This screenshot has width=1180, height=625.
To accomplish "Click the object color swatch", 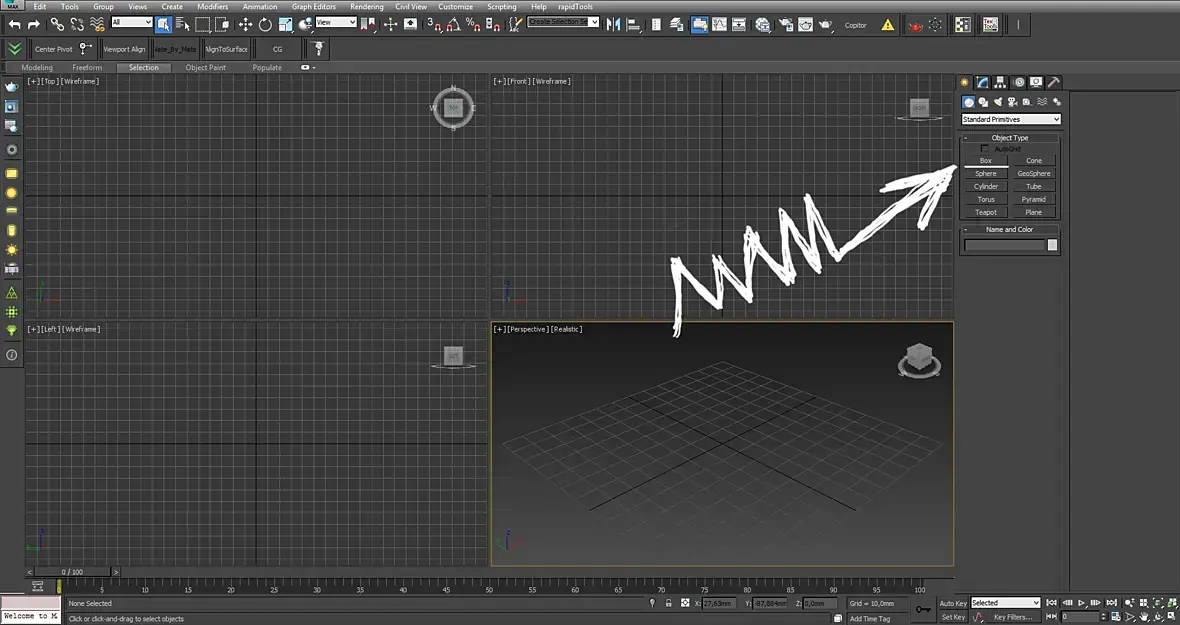I will click(1052, 245).
